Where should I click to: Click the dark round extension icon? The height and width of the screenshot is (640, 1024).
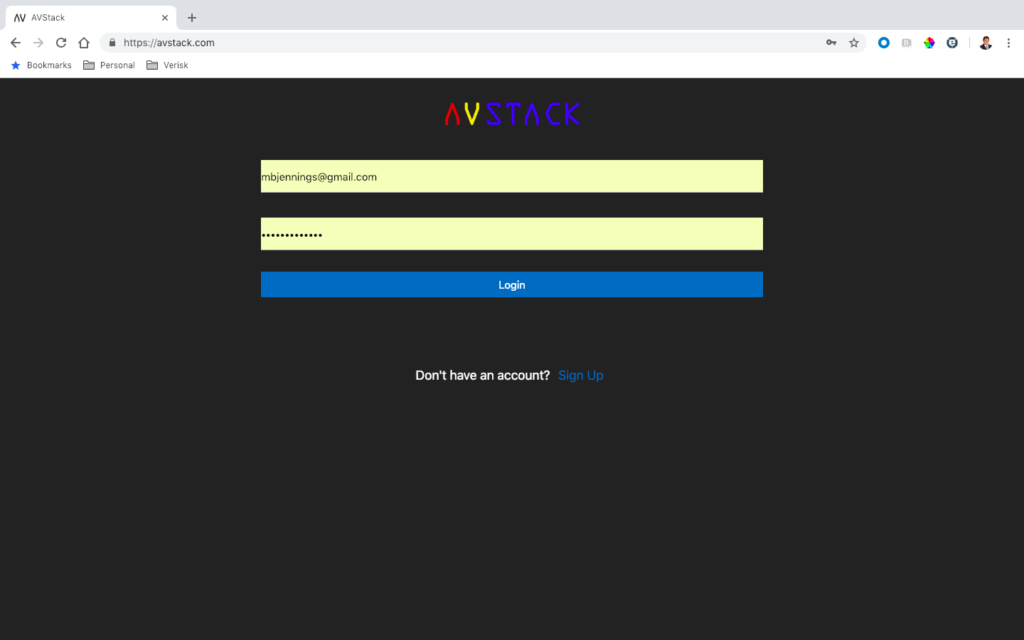click(952, 42)
